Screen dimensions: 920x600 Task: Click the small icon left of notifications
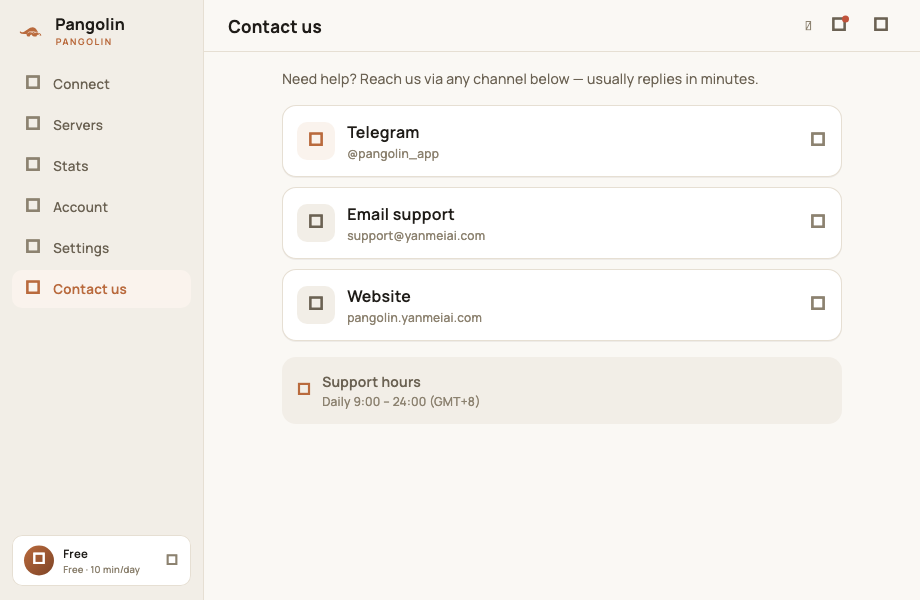(x=808, y=25)
